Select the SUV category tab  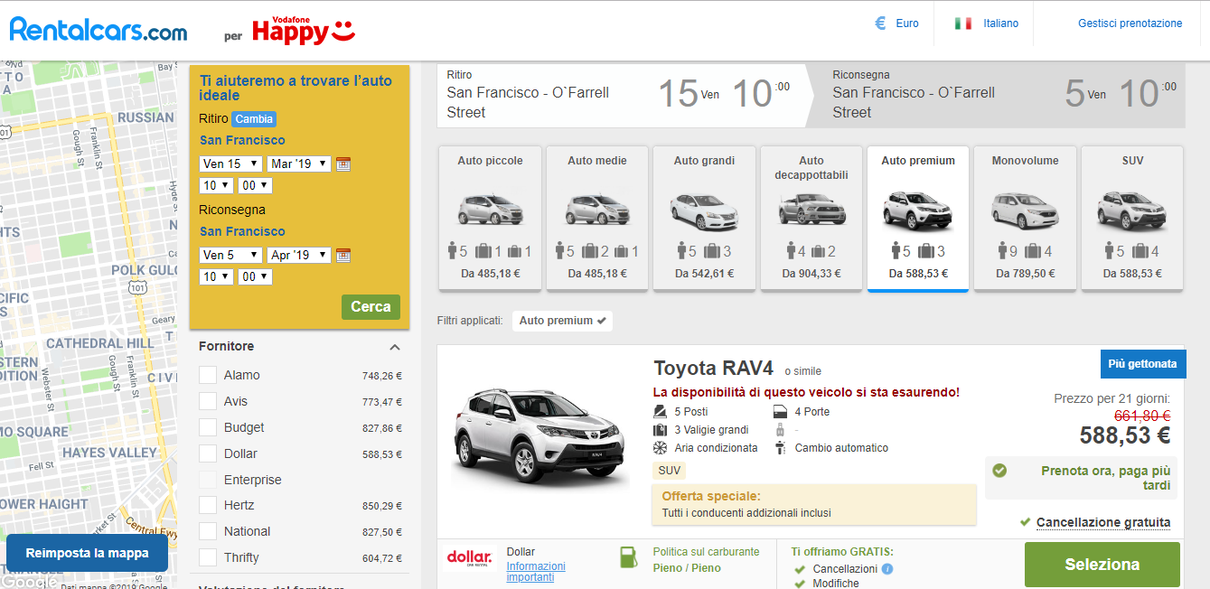pos(1132,219)
